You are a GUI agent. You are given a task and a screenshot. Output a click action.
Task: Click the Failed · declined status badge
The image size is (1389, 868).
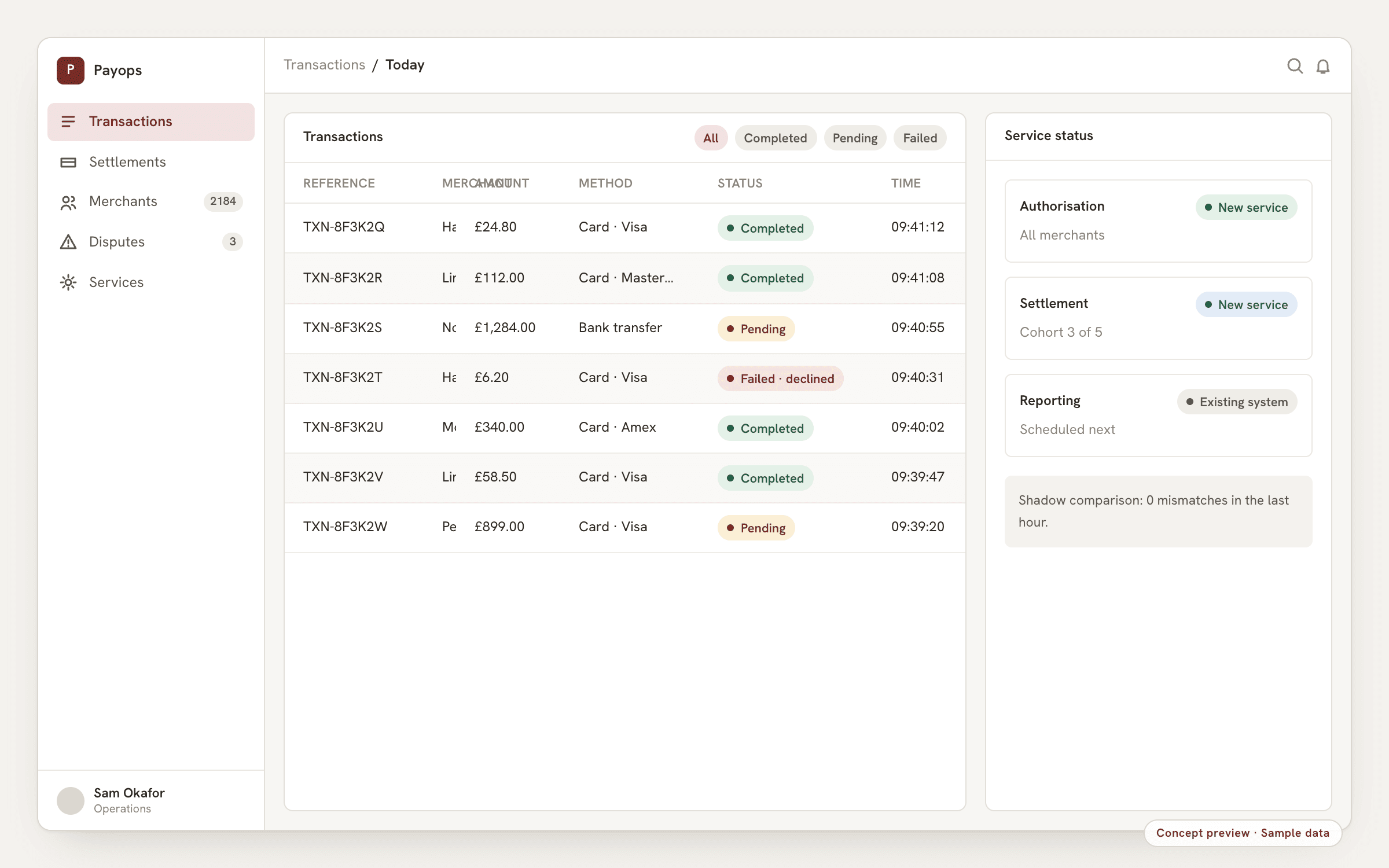pos(780,378)
